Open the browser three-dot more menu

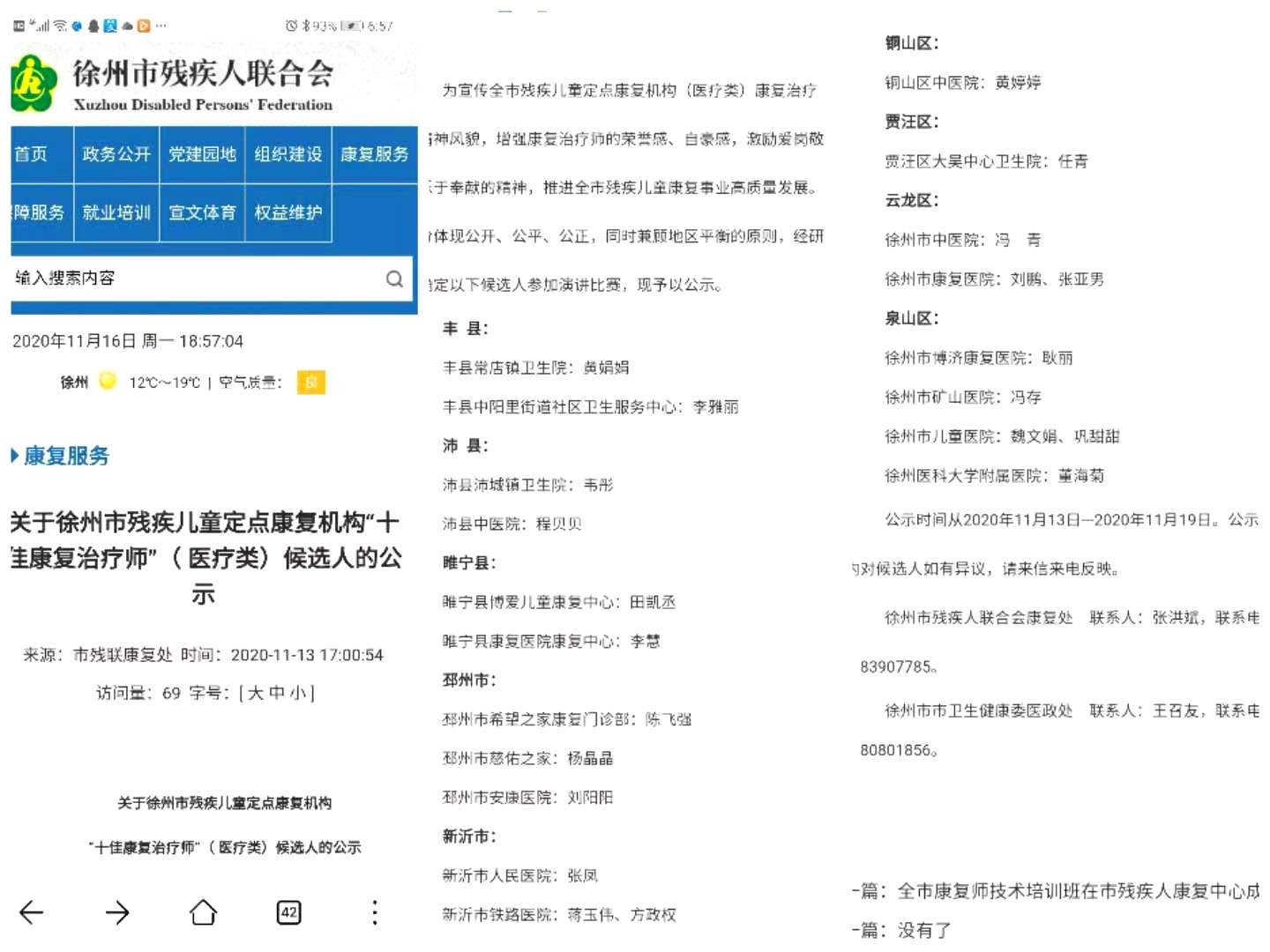[375, 912]
